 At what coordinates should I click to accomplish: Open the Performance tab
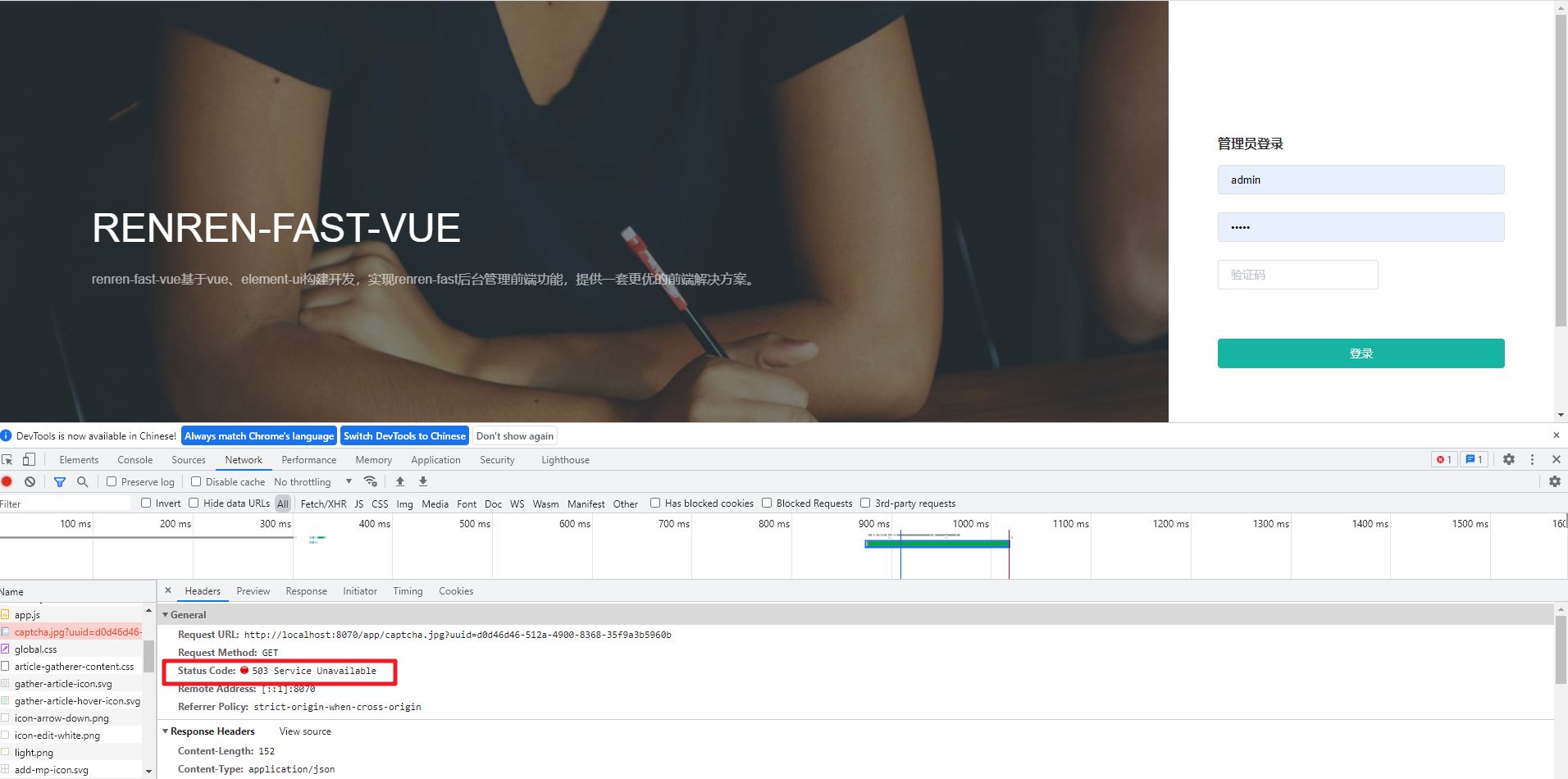pyautogui.click(x=309, y=460)
